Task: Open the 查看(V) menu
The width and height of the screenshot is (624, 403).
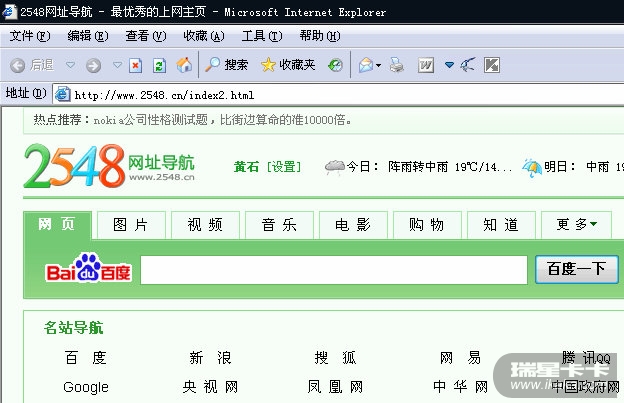Action: (146, 36)
